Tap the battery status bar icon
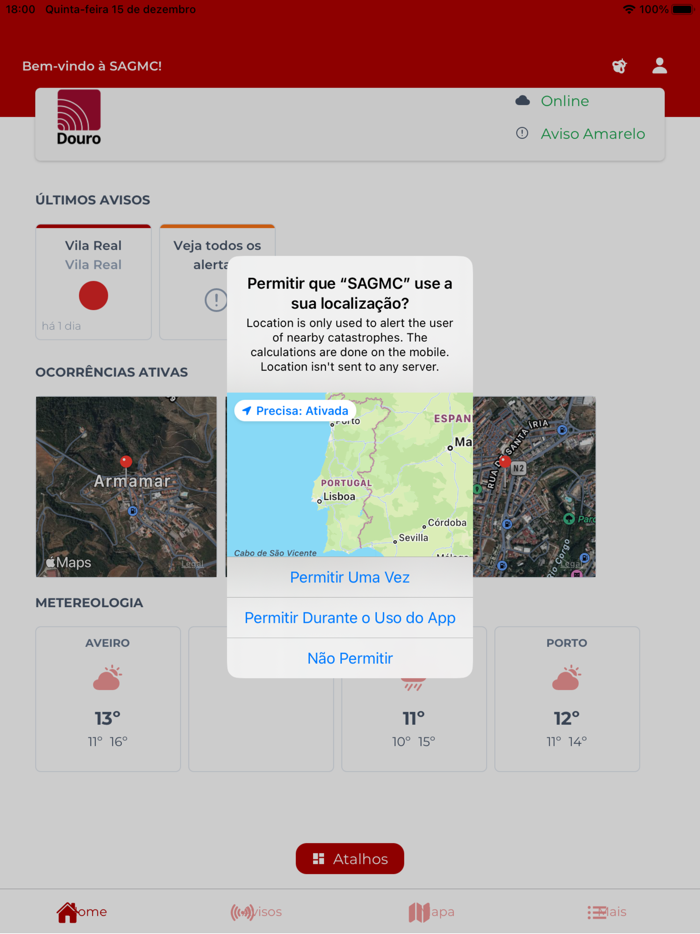The height and width of the screenshot is (934, 700). click(x=682, y=10)
